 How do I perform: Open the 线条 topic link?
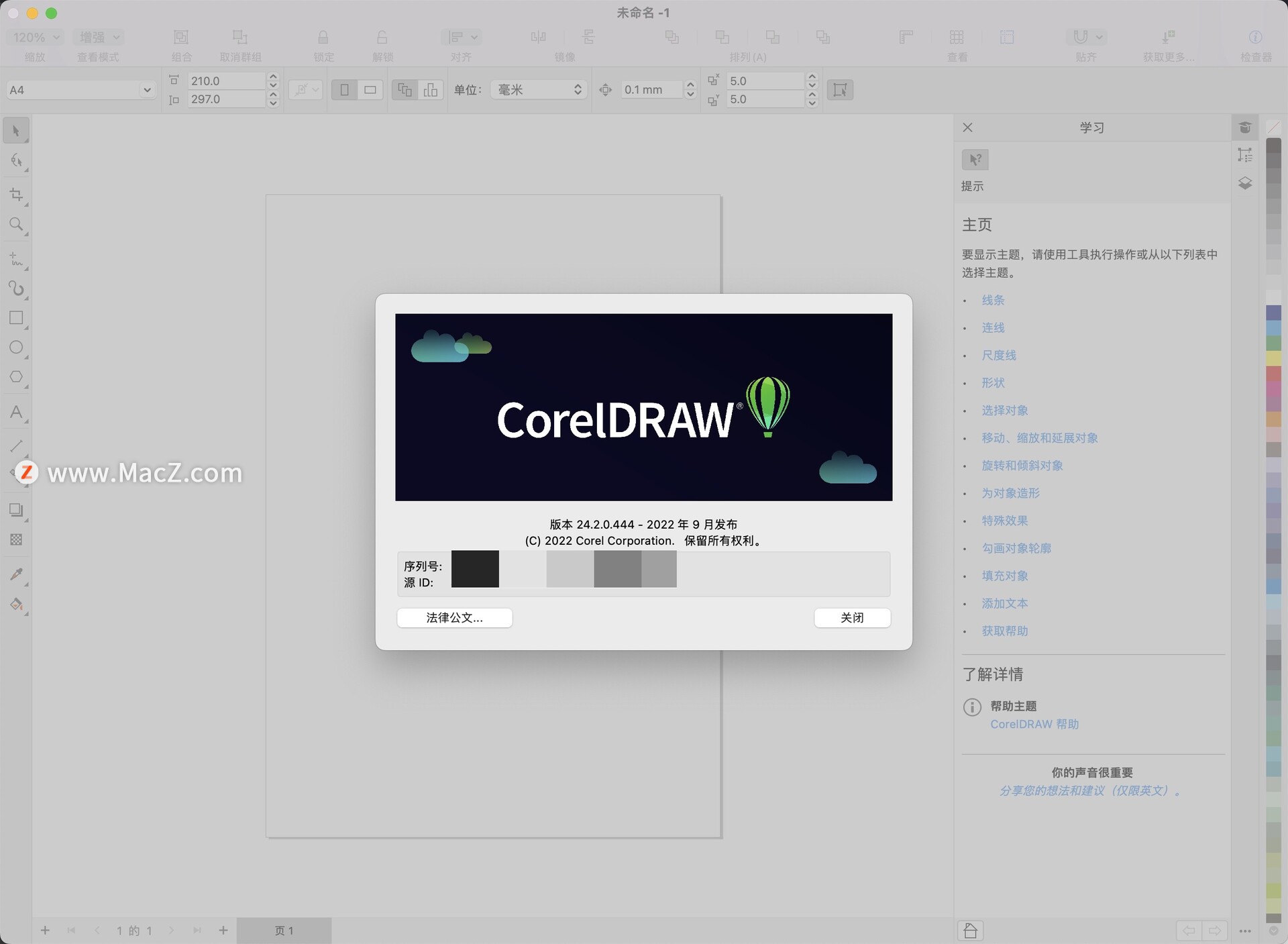coord(993,300)
